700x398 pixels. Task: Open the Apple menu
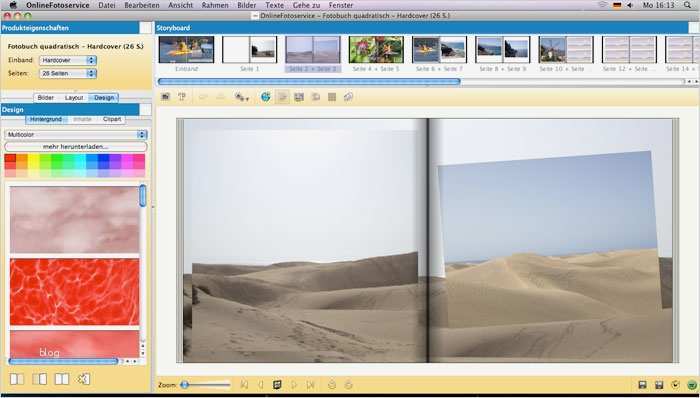[12, 5]
